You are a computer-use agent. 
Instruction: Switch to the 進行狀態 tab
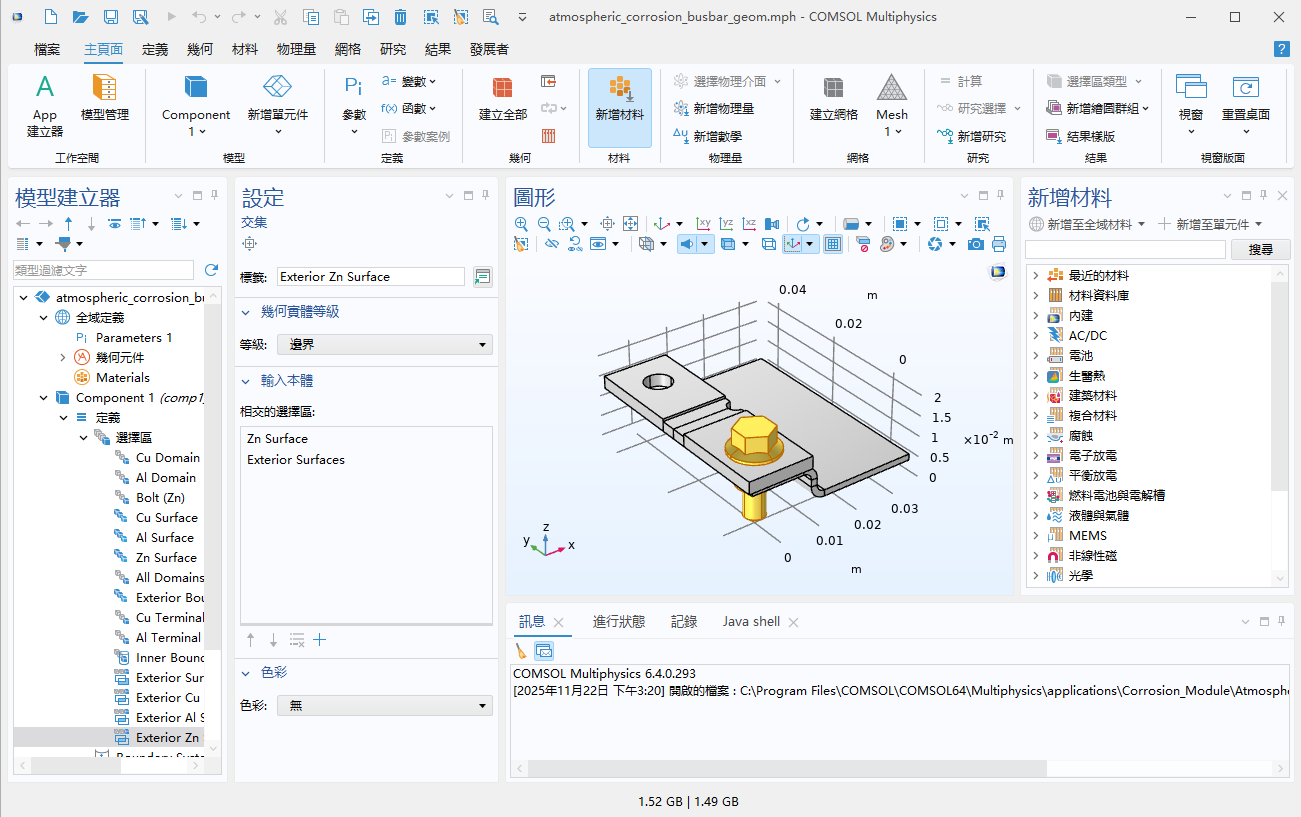coord(618,622)
